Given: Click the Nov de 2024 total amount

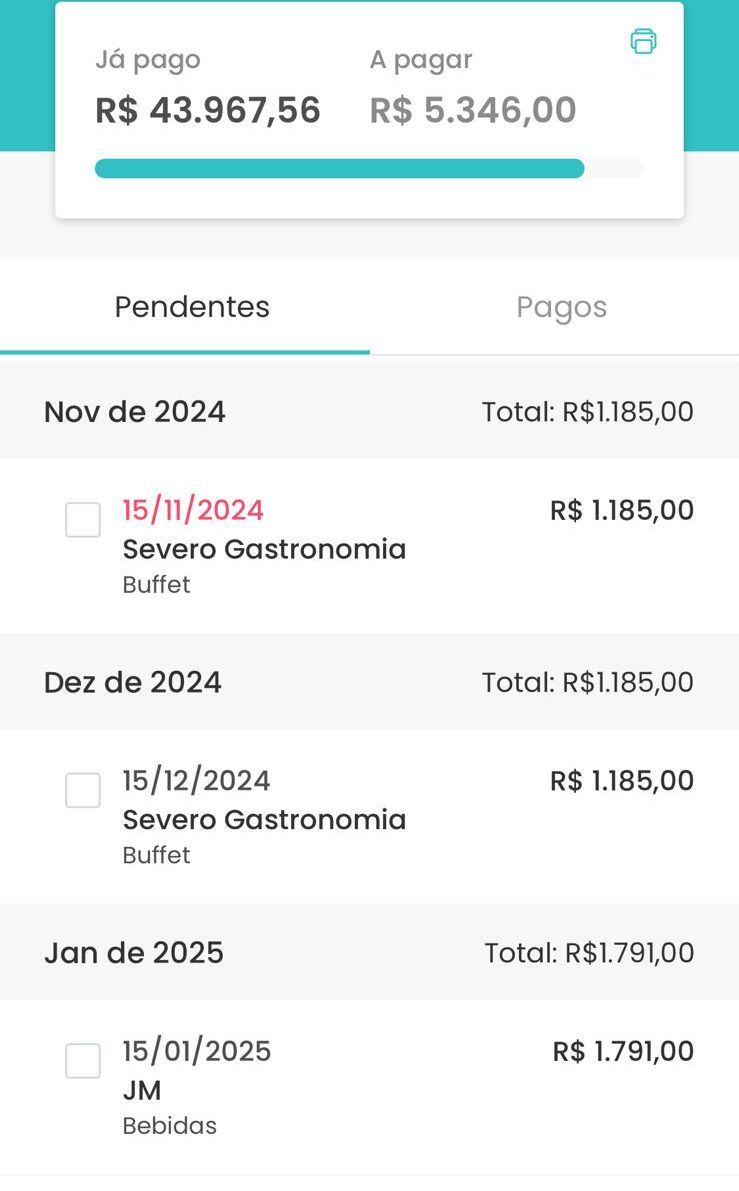Looking at the screenshot, I should tap(587, 412).
